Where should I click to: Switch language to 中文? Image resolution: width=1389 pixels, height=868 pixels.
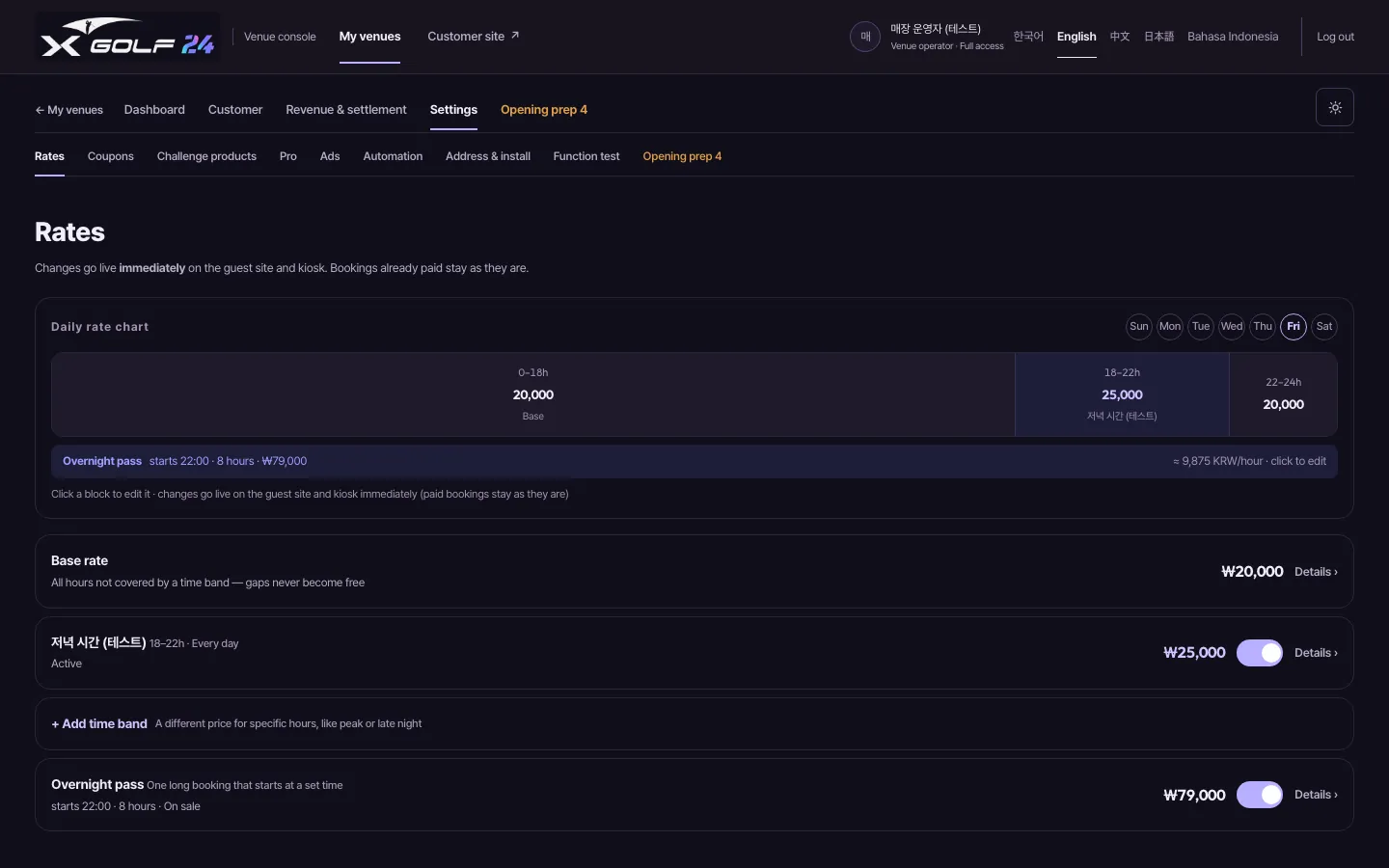[1120, 37]
